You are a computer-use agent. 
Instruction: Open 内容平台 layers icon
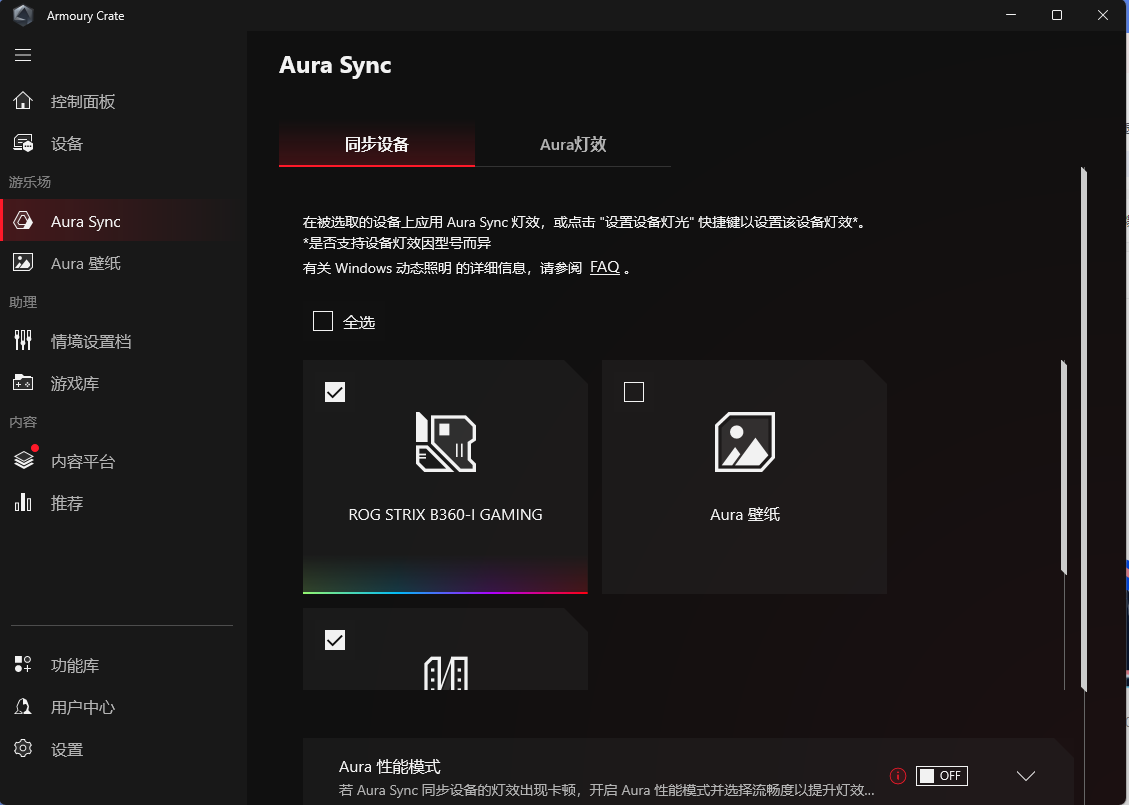pos(23,461)
